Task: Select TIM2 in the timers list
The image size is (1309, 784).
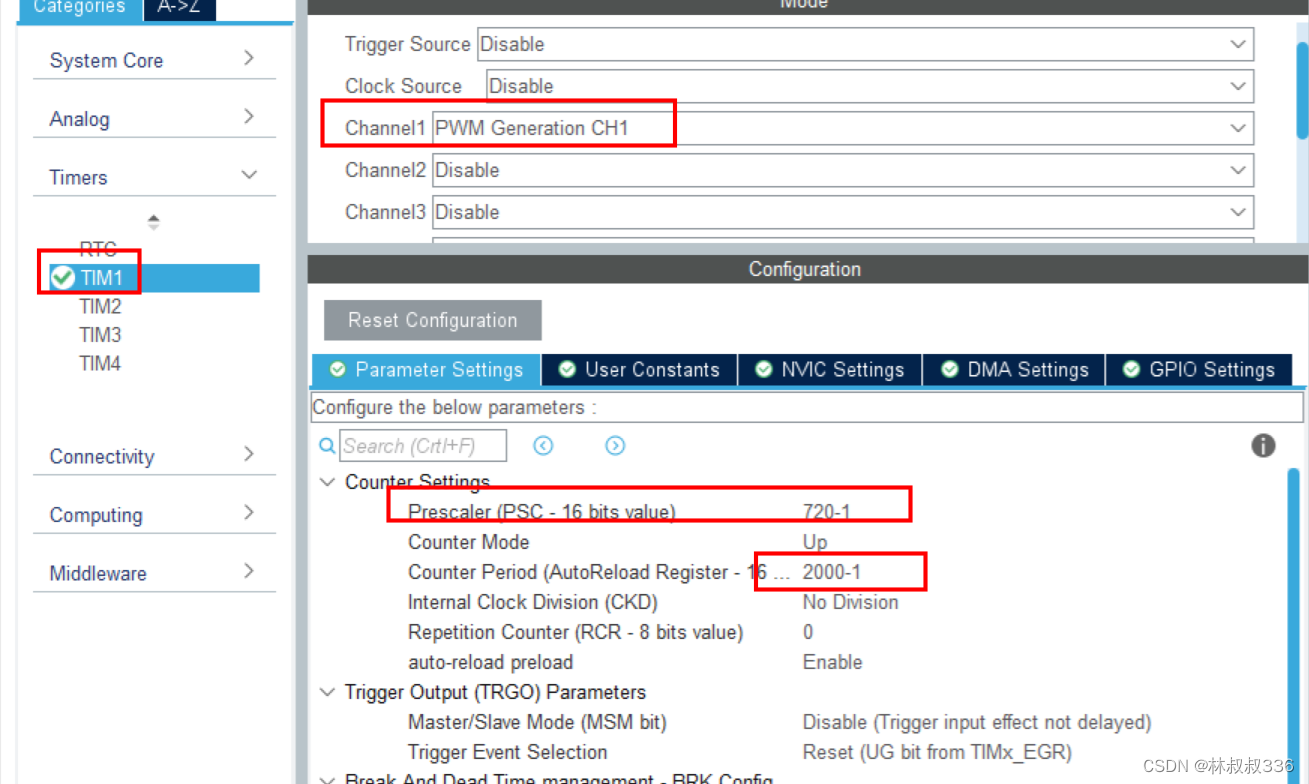Action: tap(100, 306)
